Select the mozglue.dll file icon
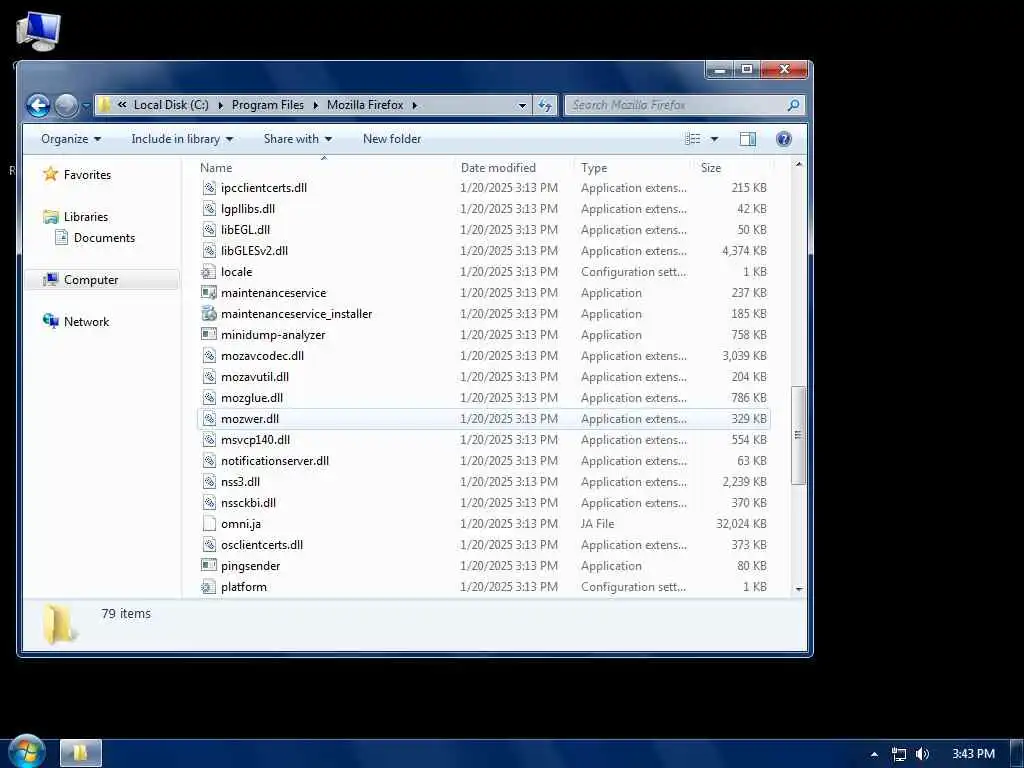This screenshot has height=768, width=1024. 208,398
